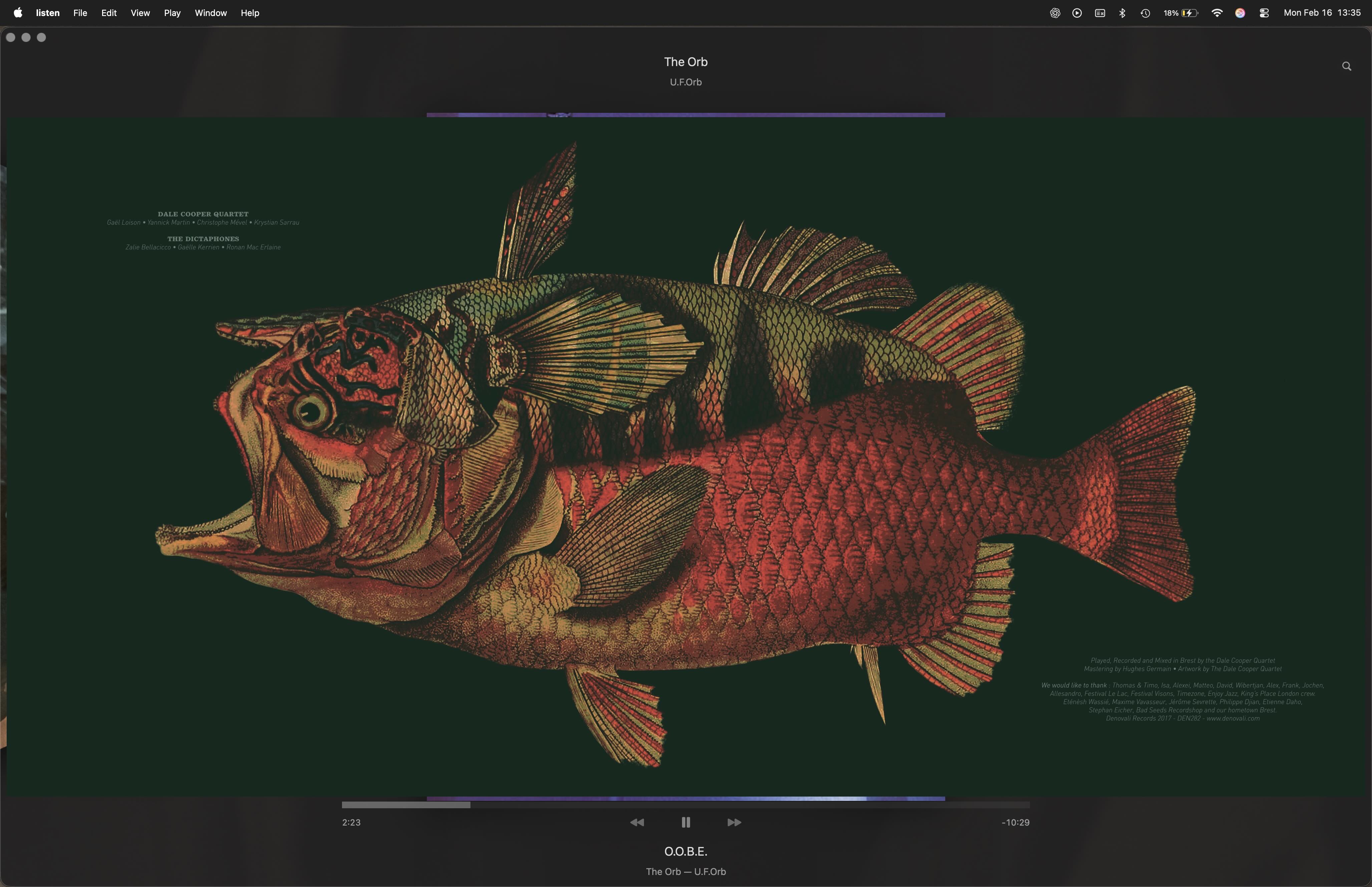Open the View menu

click(x=140, y=13)
